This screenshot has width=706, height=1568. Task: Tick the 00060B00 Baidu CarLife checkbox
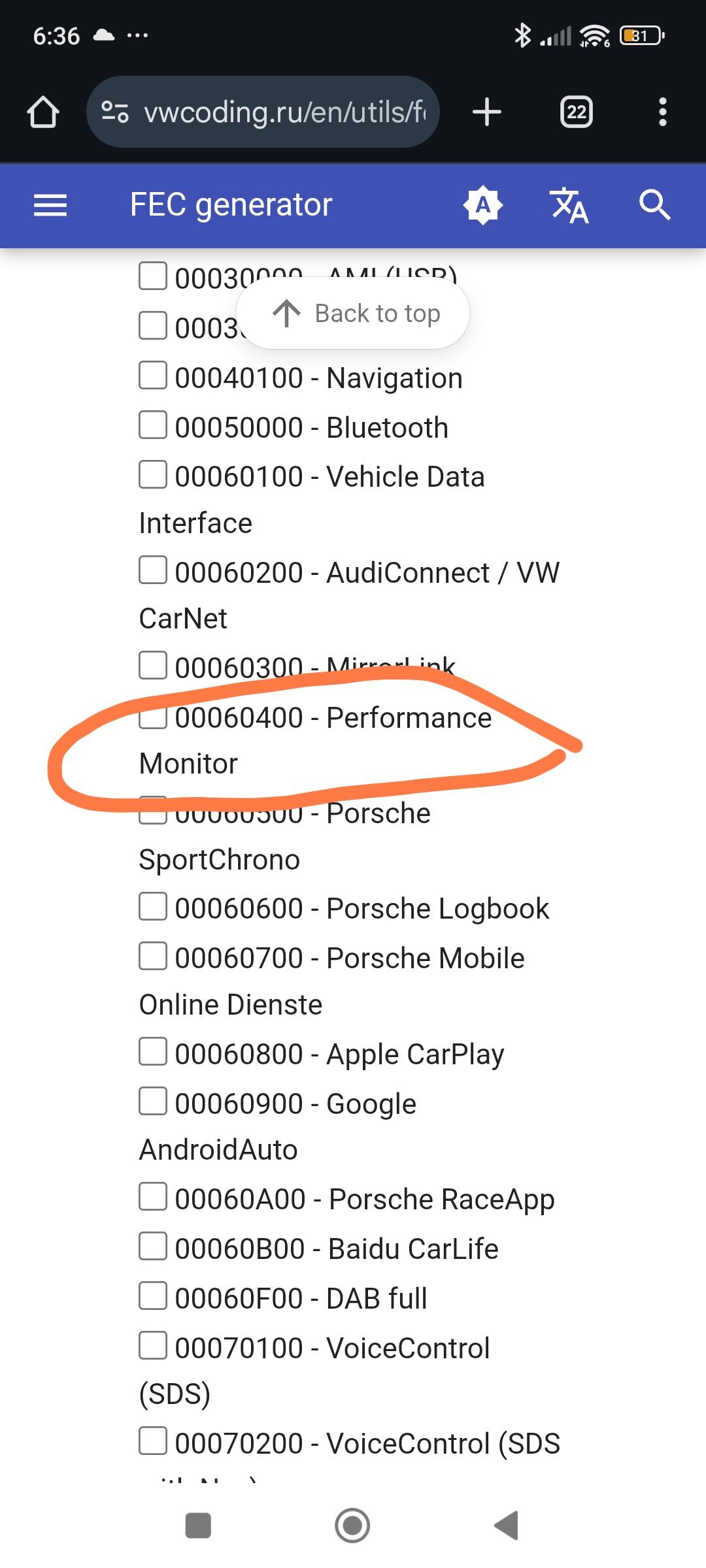(153, 1247)
